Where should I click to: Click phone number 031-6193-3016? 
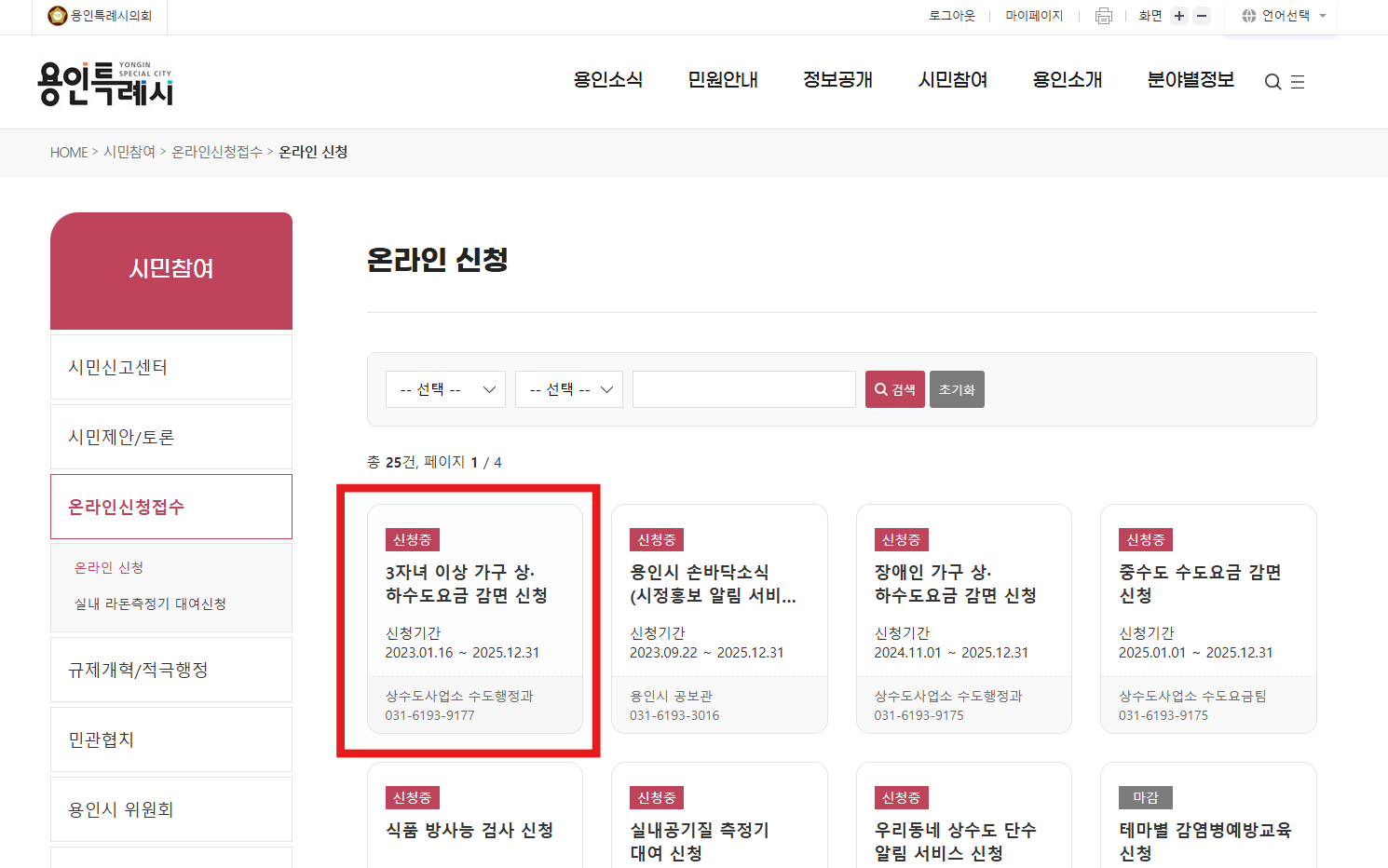[674, 715]
